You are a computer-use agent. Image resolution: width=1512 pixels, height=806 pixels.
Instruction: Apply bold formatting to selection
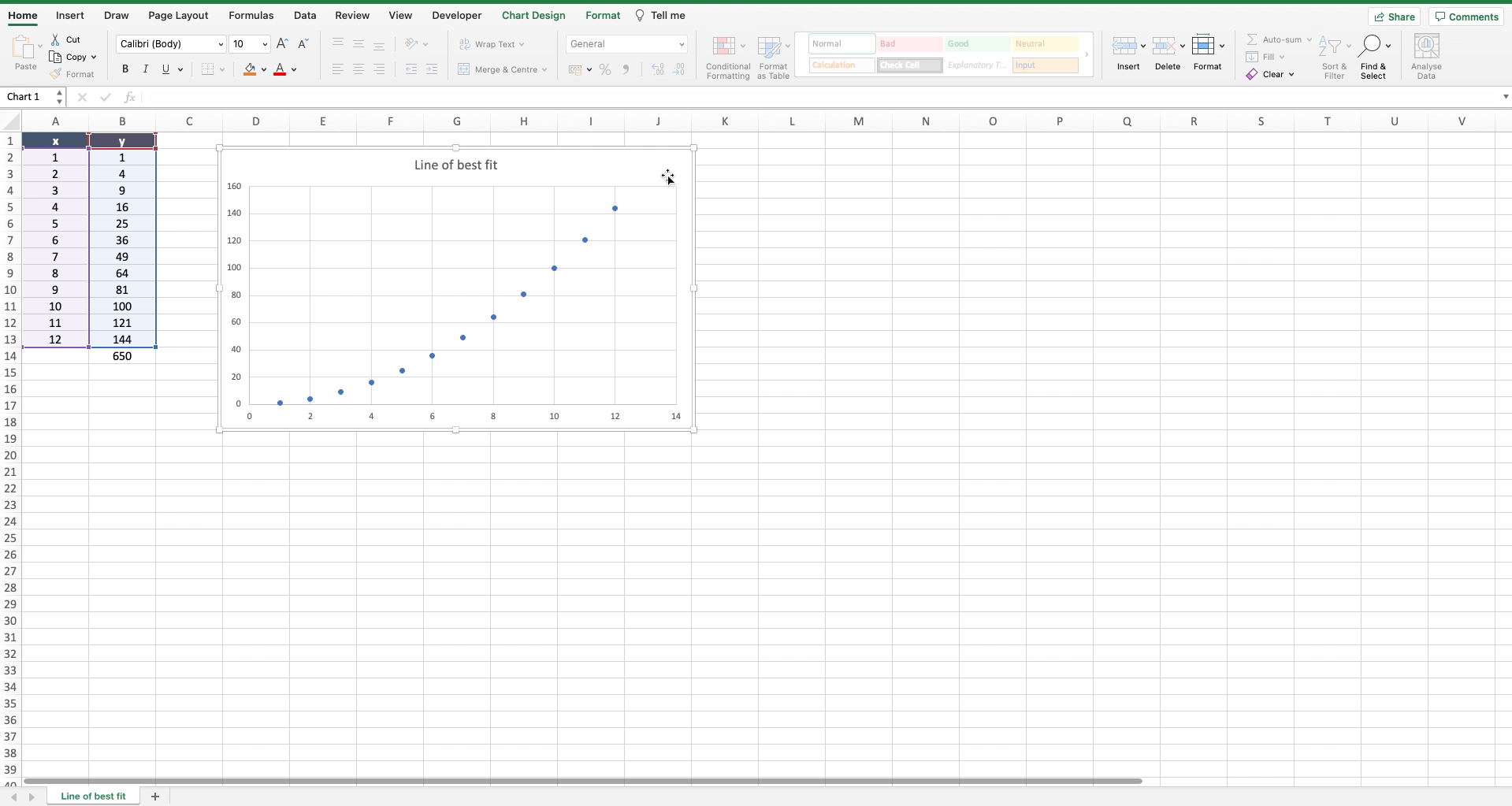[x=124, y=69]
